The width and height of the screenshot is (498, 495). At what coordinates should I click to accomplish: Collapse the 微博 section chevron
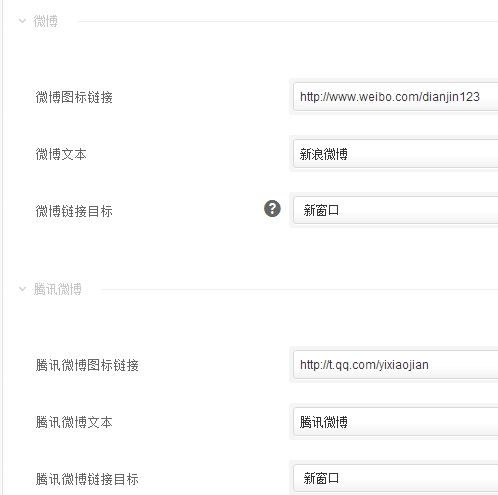click(22, 21)
